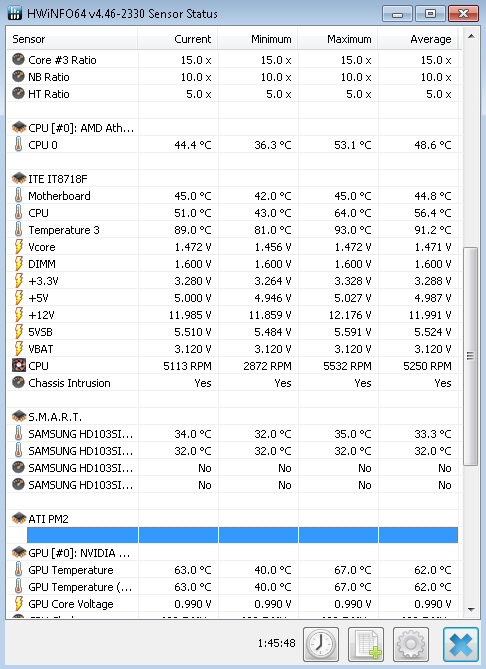Click the clock reset timer icon
Image resolution: width=486 pixels, height=669 pixels.
321,644
